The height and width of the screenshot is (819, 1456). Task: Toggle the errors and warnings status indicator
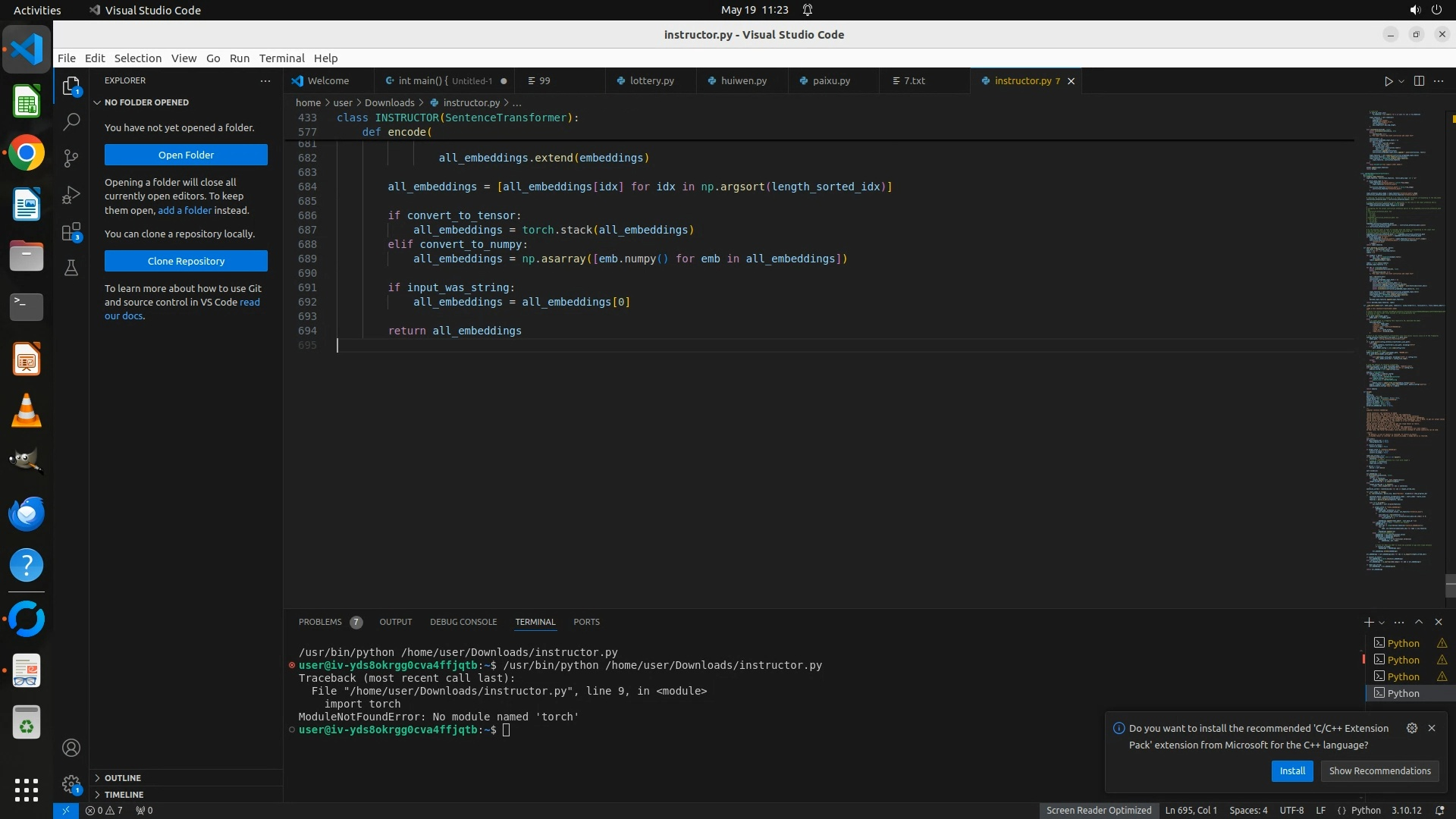(x=104, y=810)
